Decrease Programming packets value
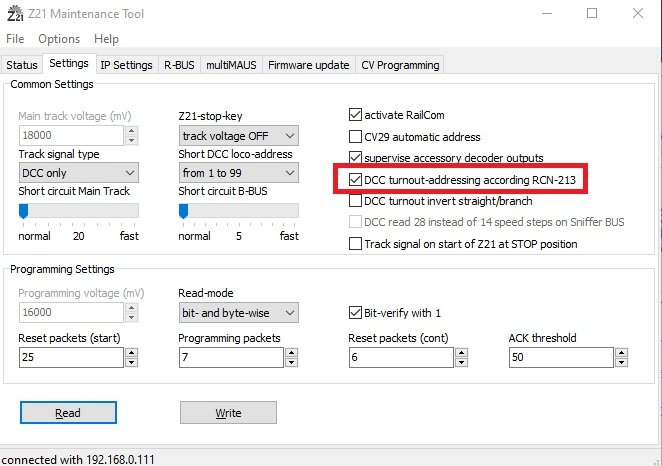 pos(291,362)
